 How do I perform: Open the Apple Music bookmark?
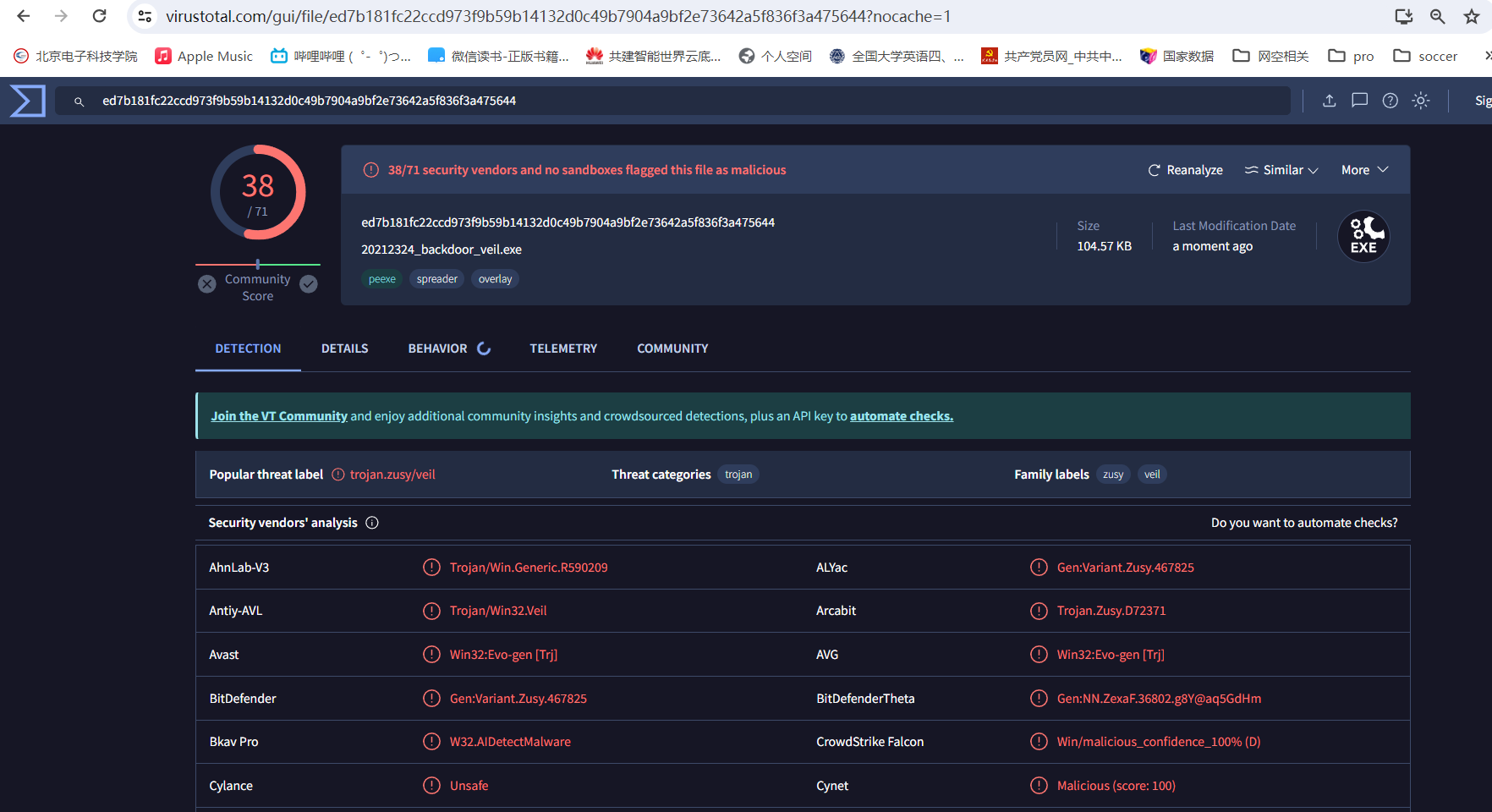(204, 56)
